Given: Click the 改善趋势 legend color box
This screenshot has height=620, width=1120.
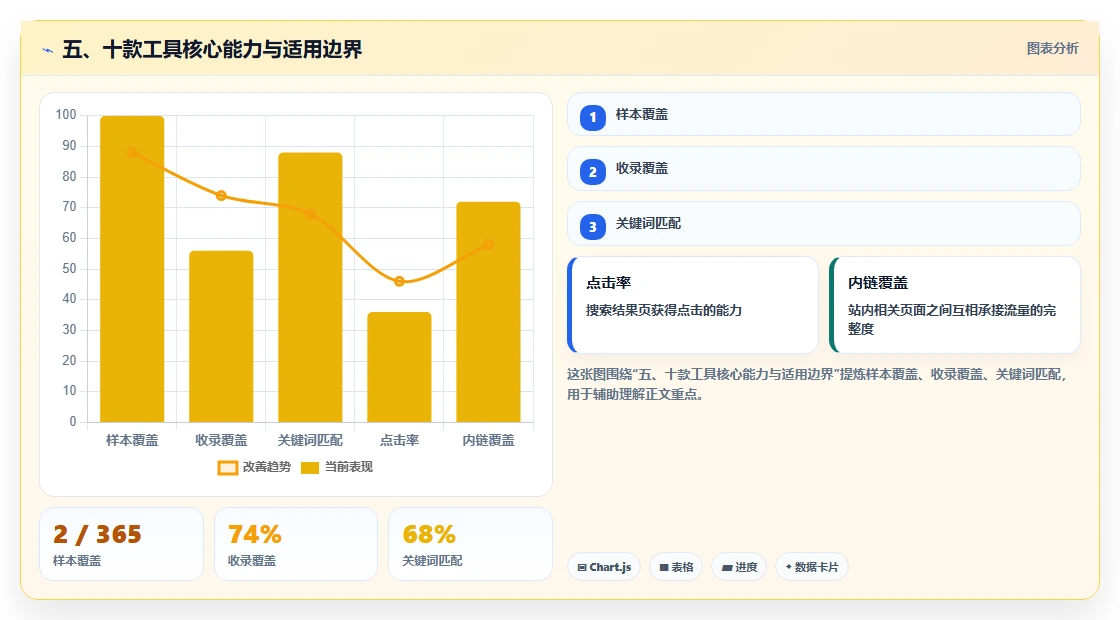Looking at the screenshot, I should pos(228,468).
